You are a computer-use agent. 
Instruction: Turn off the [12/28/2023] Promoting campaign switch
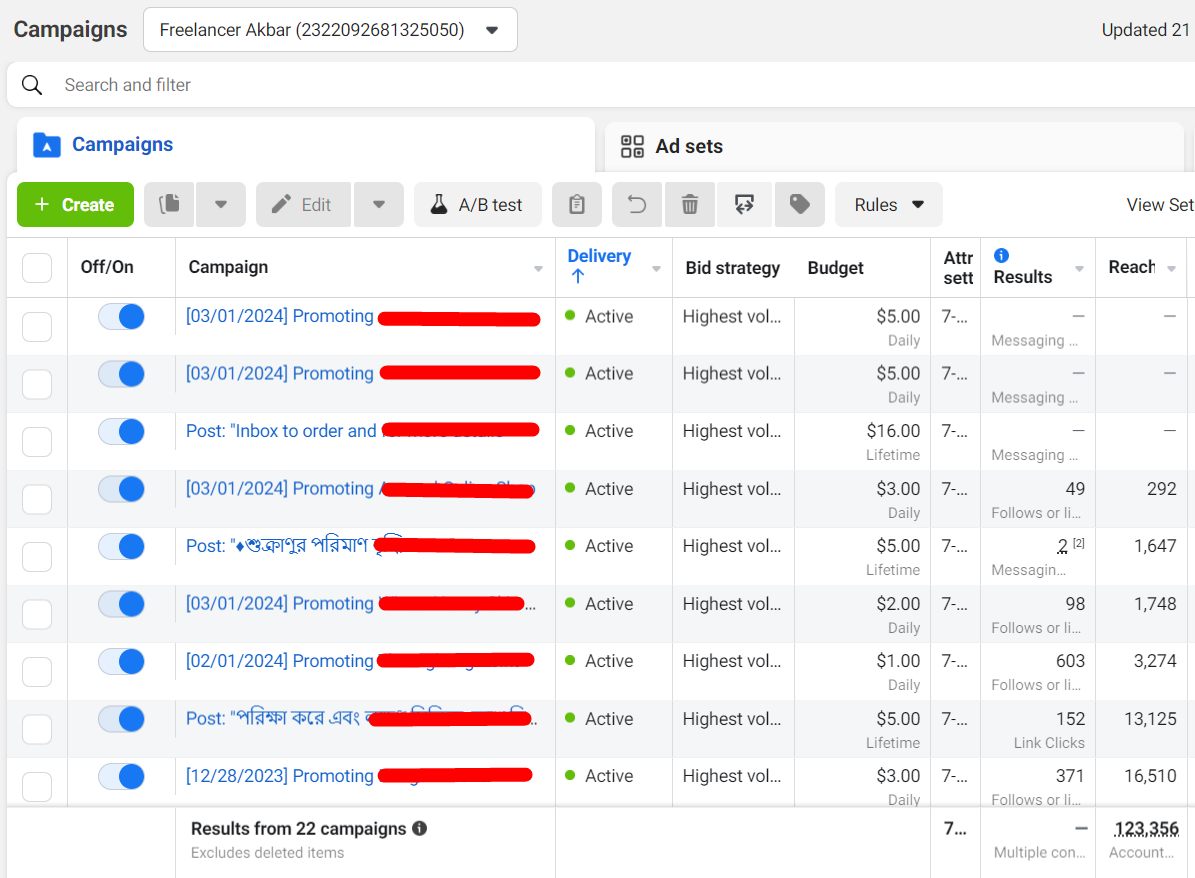[121, 777]
